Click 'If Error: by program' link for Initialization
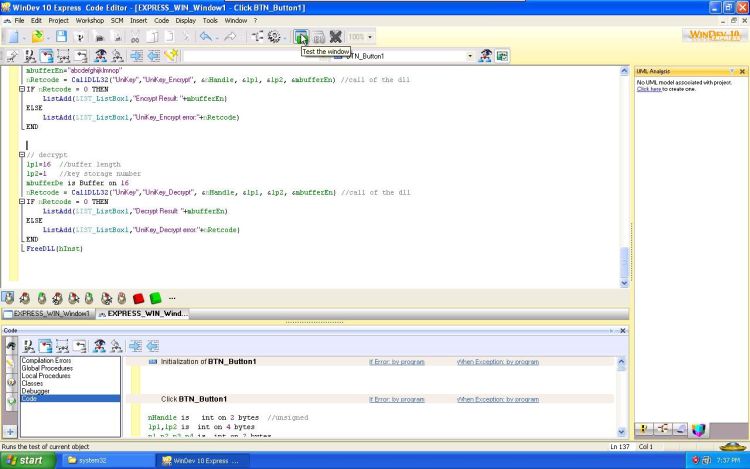The width and height of the screenshot is (750, 469). tap(397, 362)
